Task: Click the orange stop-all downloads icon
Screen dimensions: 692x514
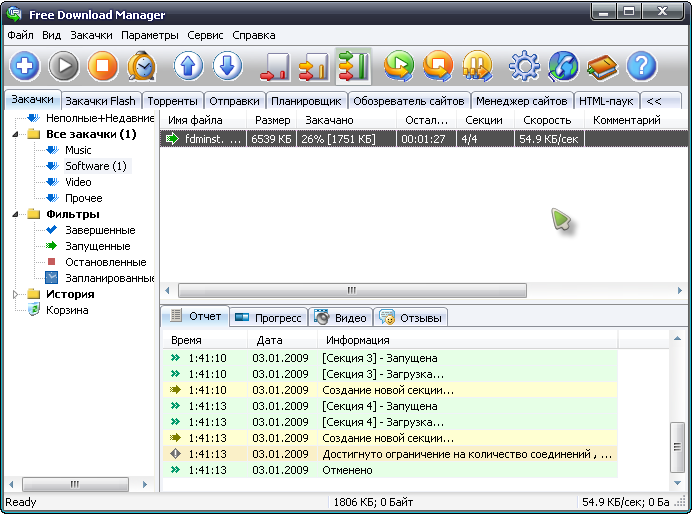Action: coord(438,66)
